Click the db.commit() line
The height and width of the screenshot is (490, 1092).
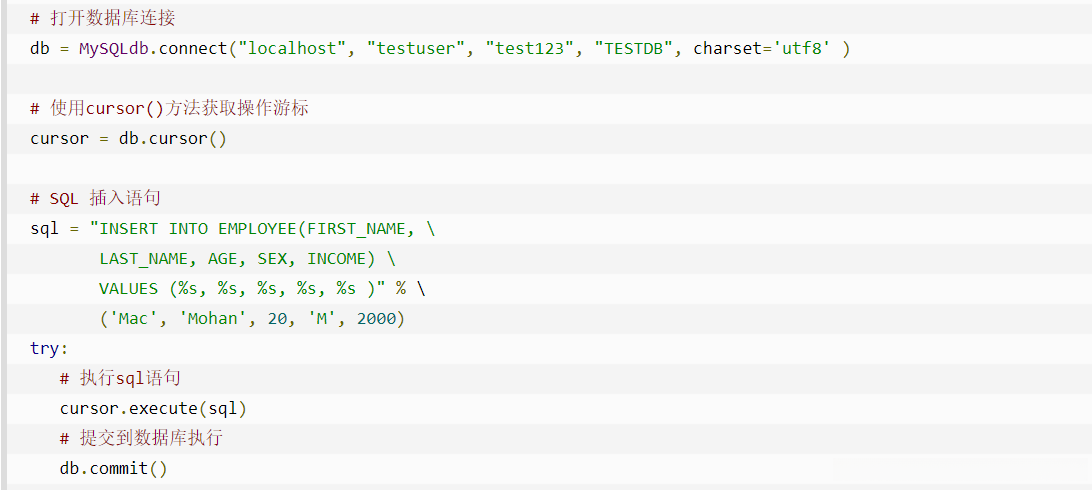[113, 468]
